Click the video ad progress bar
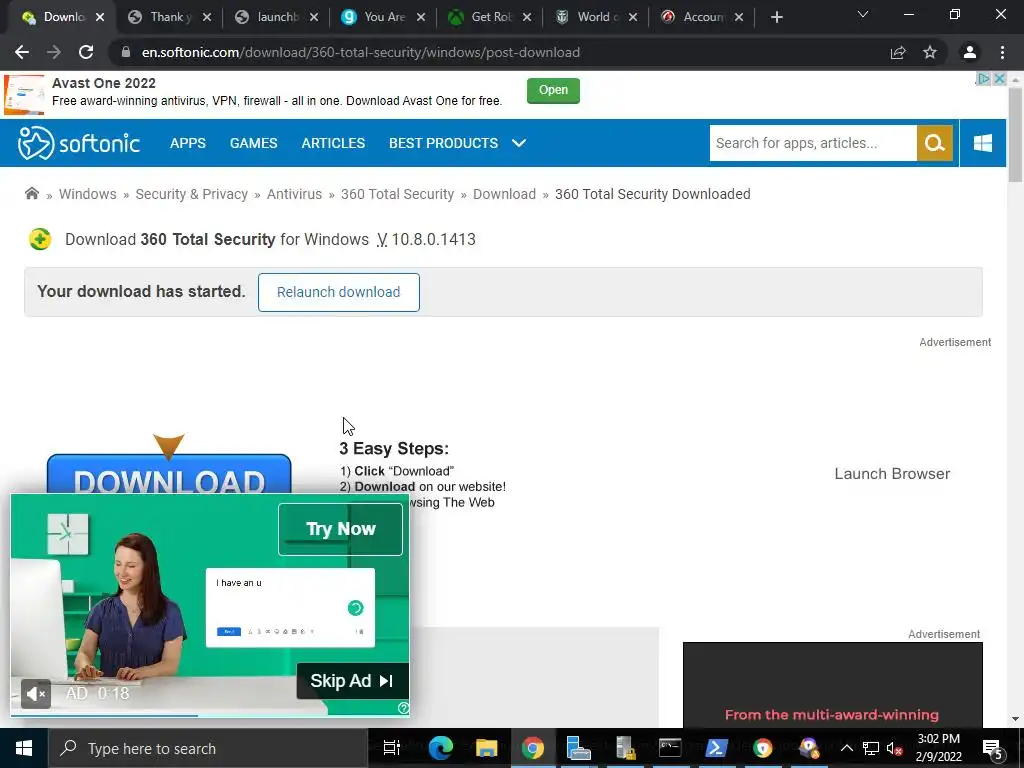 (210, 715)
